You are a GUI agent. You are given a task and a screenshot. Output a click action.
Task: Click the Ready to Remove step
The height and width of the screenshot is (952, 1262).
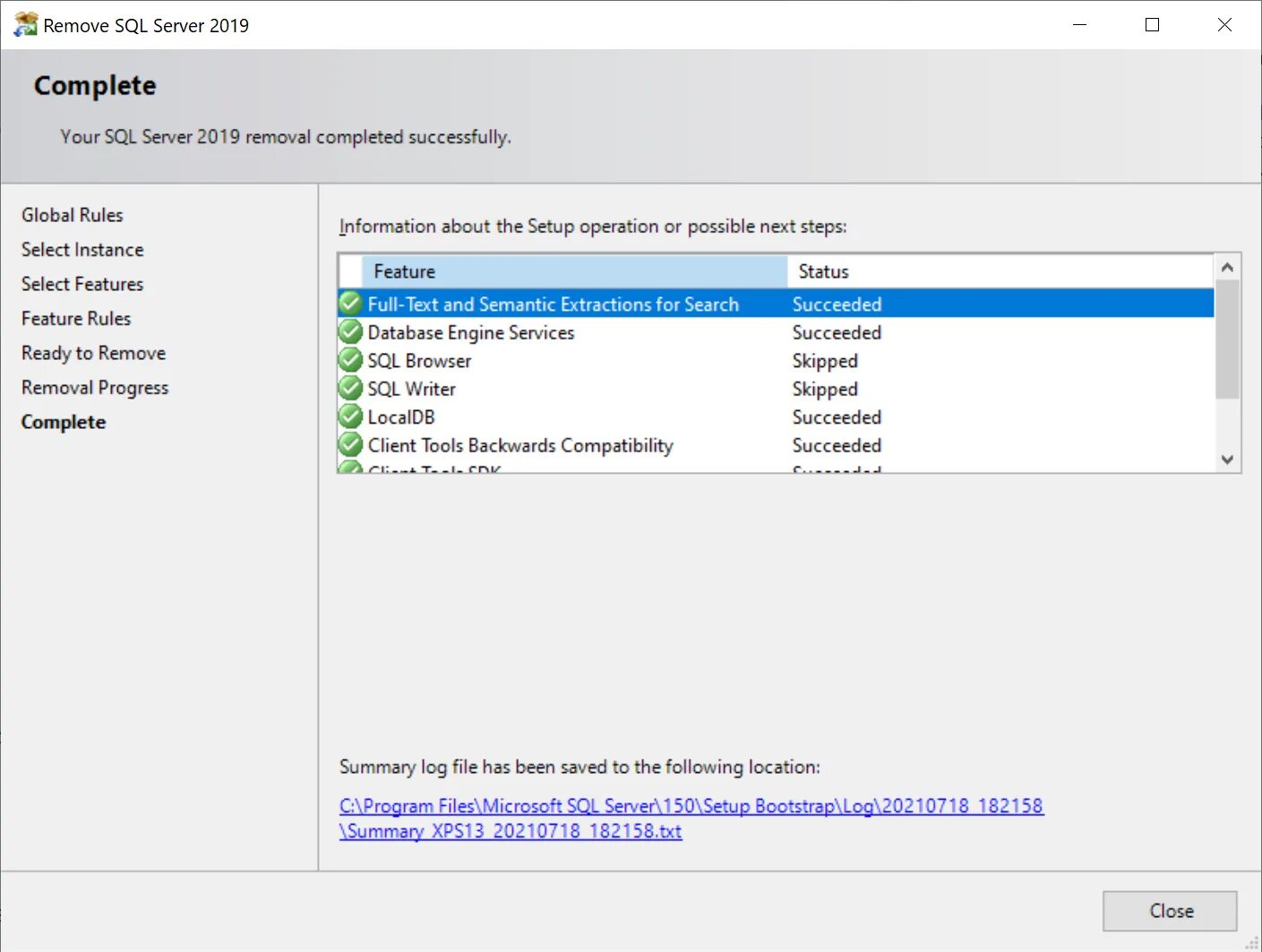click(94, 353)
